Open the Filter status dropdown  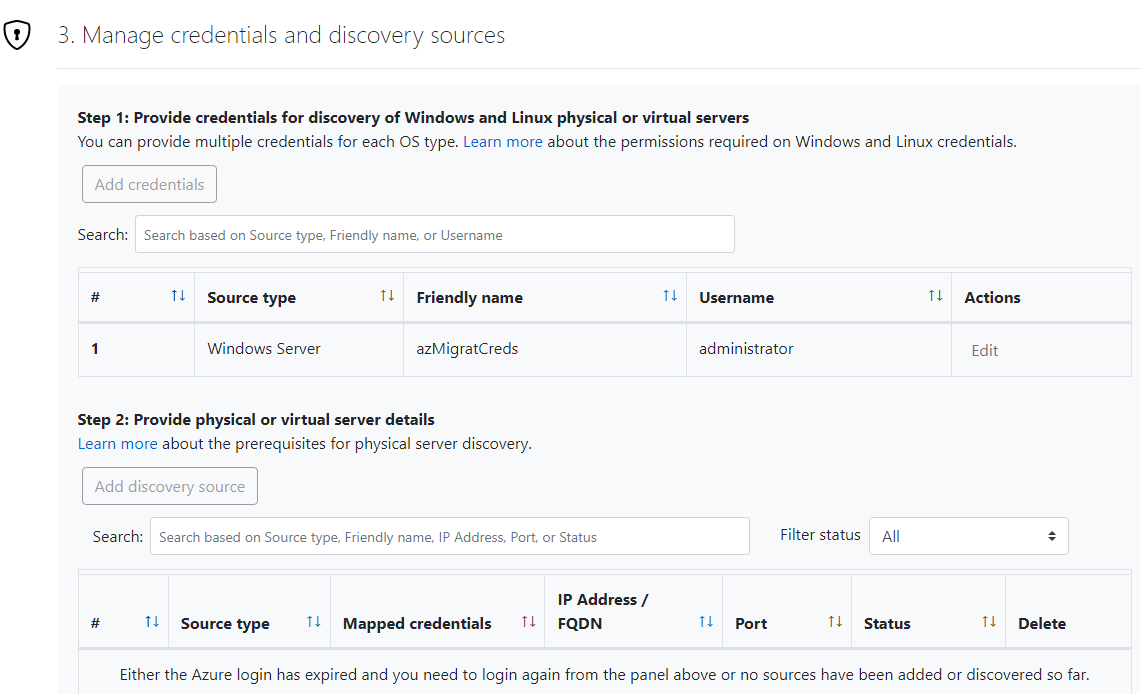pos(967,535)
